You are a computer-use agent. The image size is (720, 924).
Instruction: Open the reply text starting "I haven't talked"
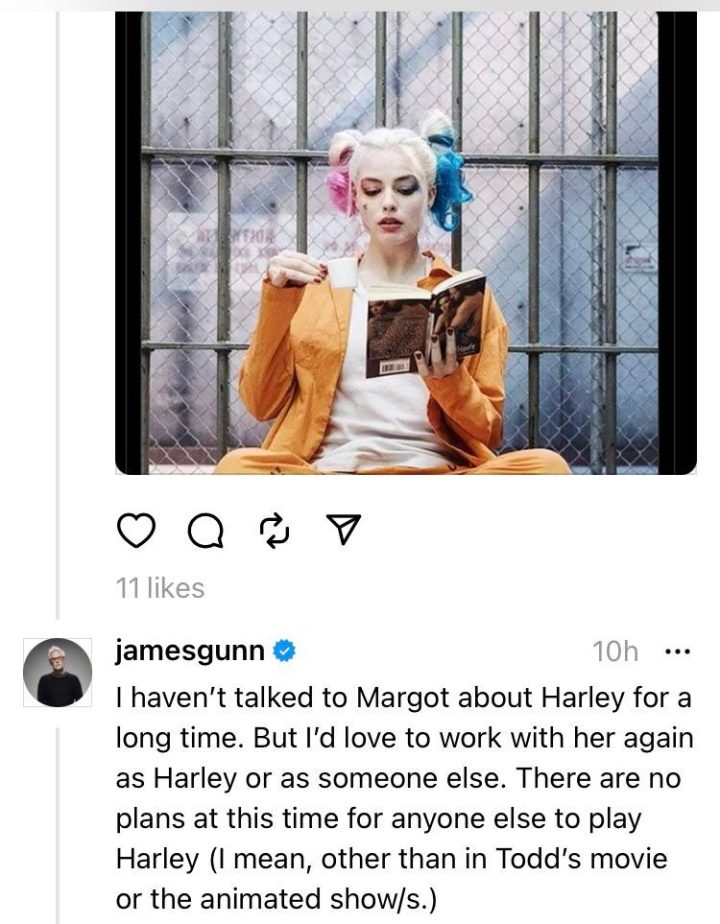coord(404,798)
